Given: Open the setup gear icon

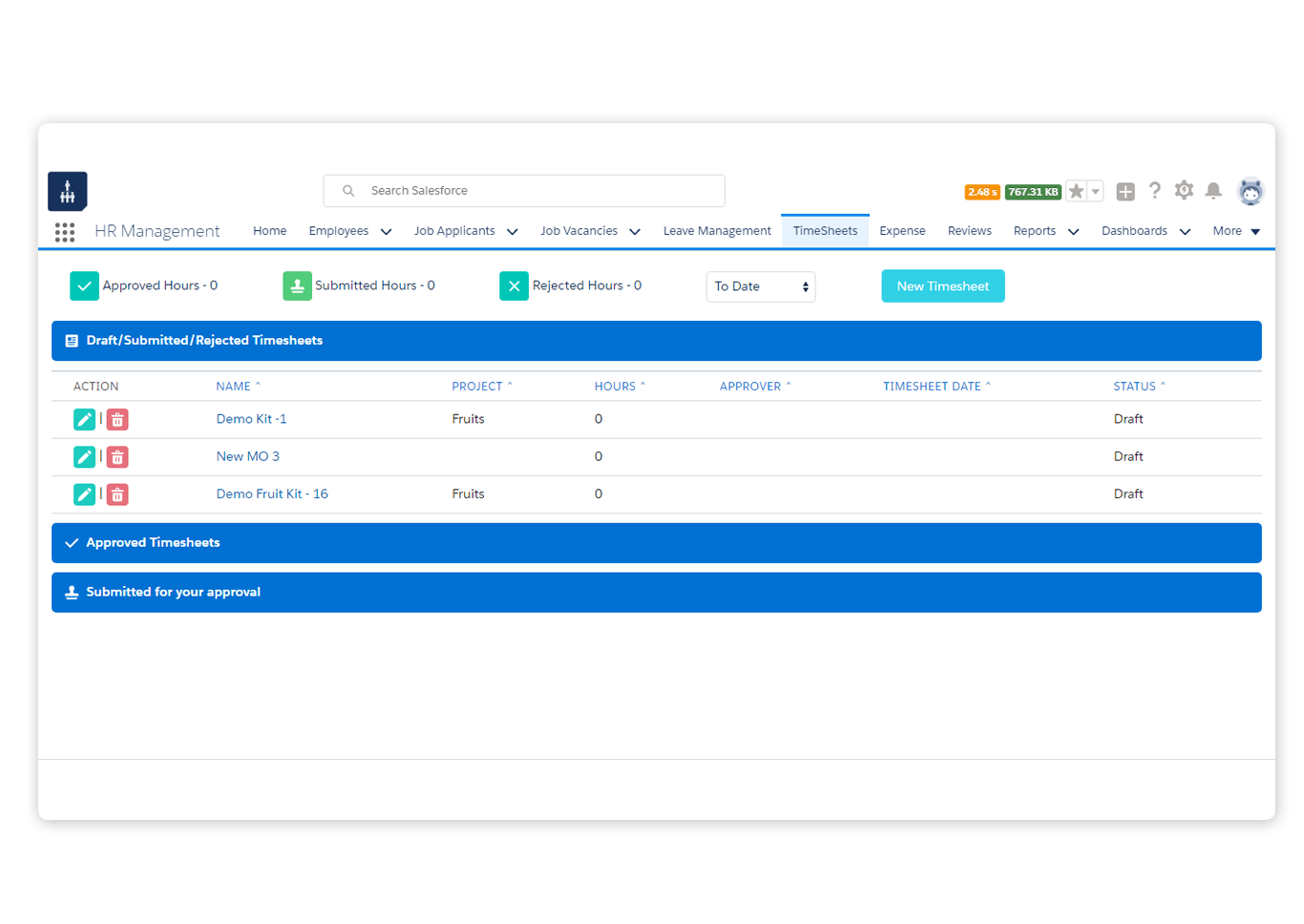Looking at the screenshot, I should (x=1184, y=191).
